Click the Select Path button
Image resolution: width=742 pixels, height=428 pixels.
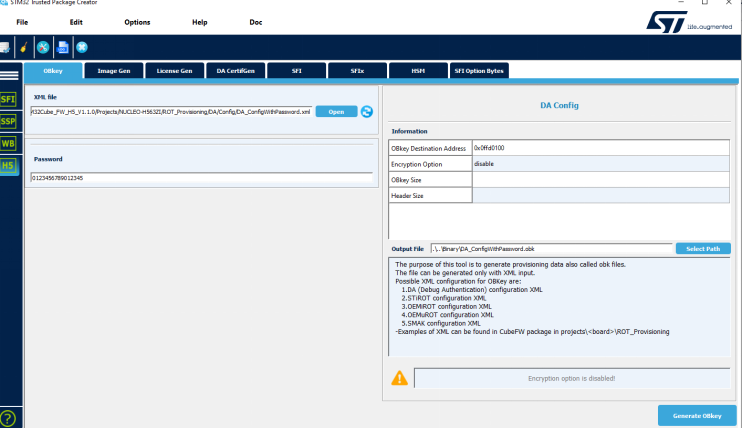click(x=703, y=249)
